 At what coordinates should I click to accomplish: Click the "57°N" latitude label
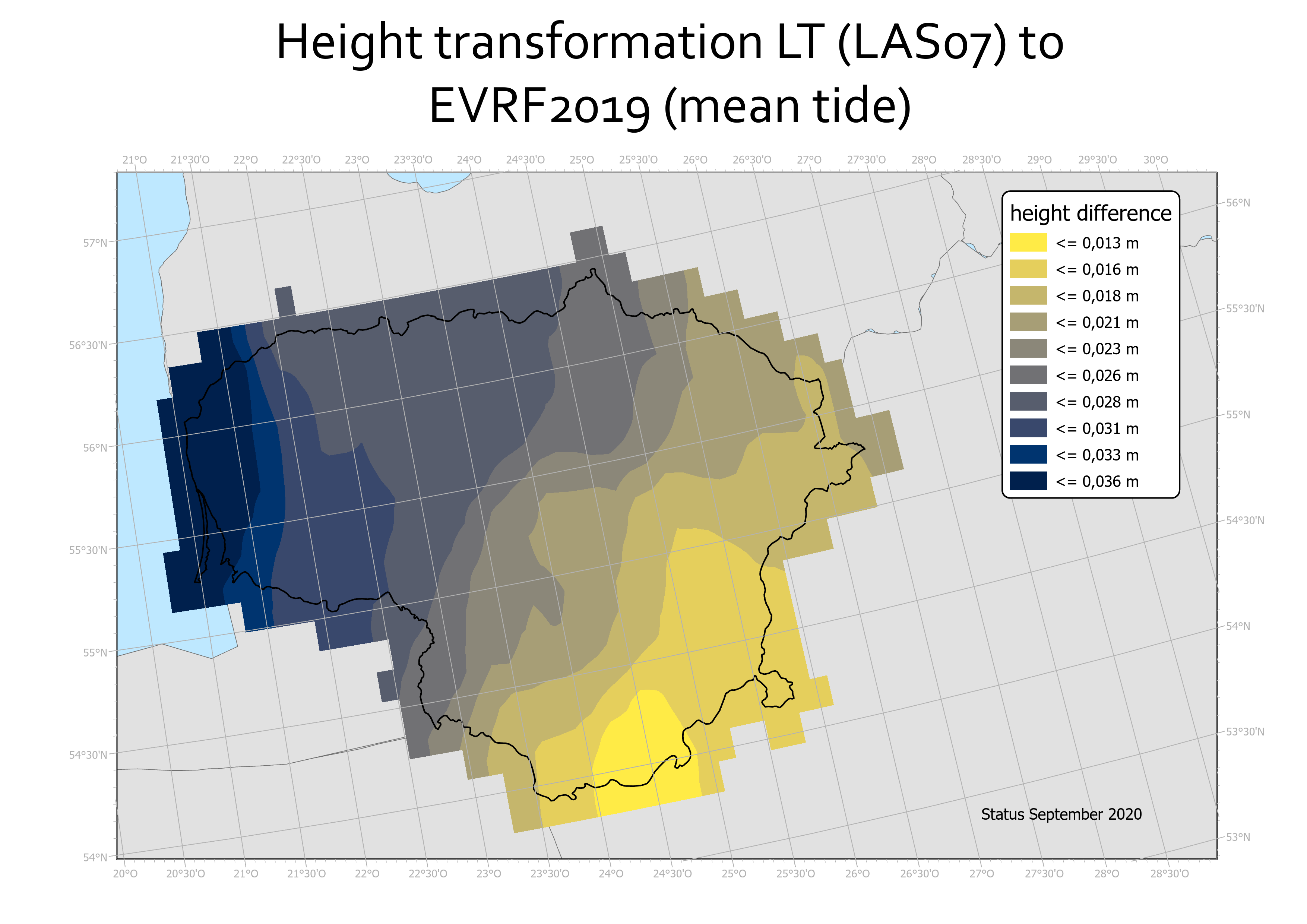coord(95,243)
